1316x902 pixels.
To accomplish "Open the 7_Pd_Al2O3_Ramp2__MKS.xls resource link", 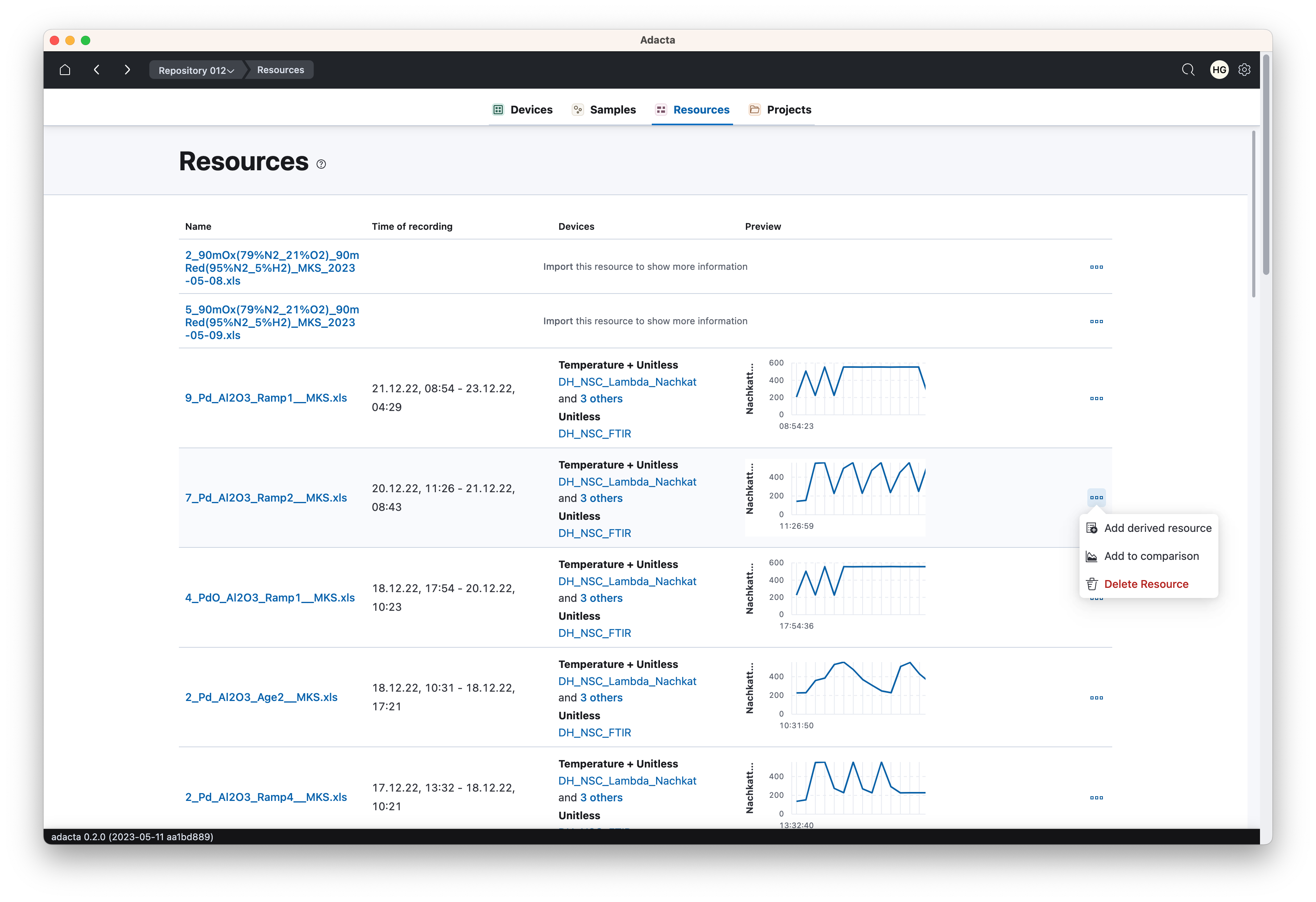I will pos(266,498).
